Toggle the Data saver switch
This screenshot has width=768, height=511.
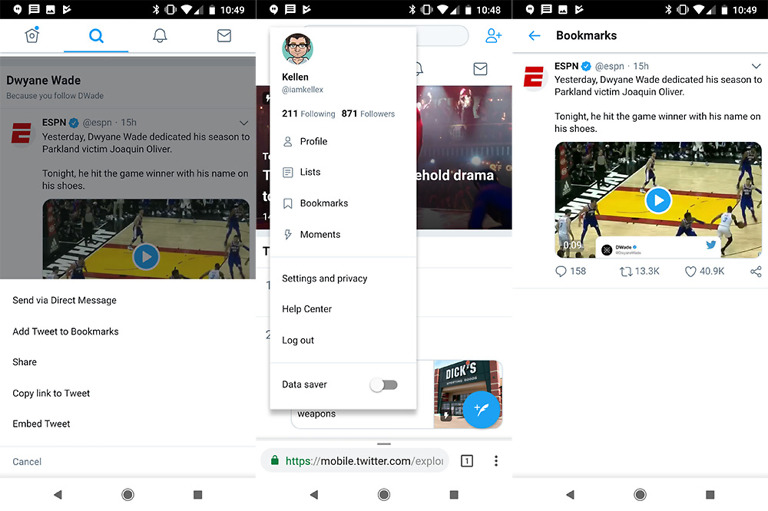[384, 385]
